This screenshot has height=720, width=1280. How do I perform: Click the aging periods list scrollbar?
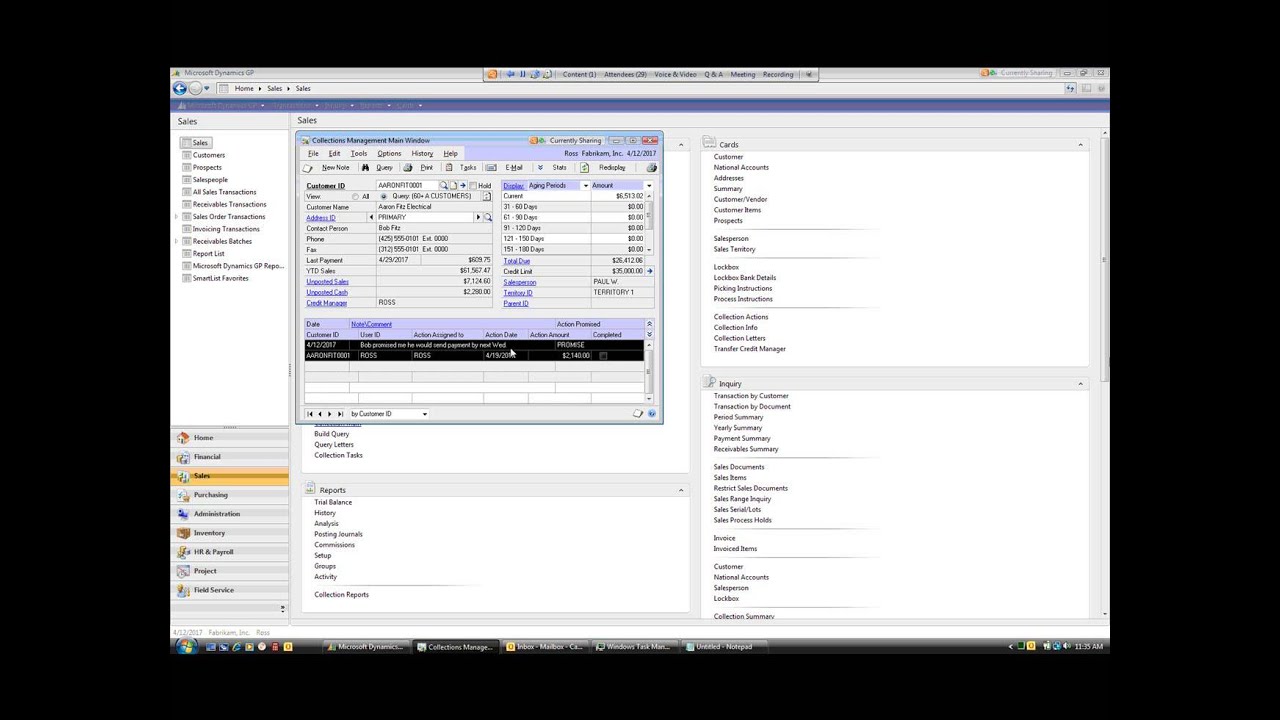pos(649,223)
